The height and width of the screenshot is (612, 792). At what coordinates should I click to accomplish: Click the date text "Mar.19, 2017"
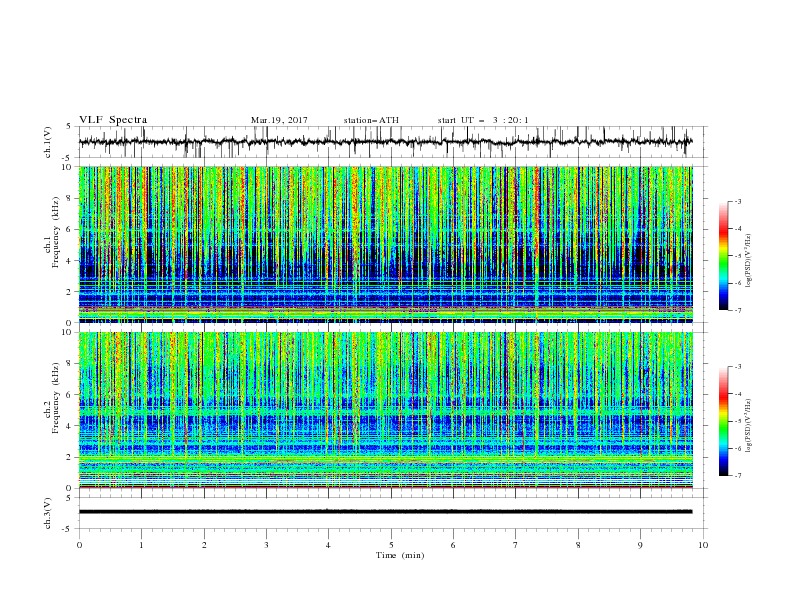click(x=279, y=120)
